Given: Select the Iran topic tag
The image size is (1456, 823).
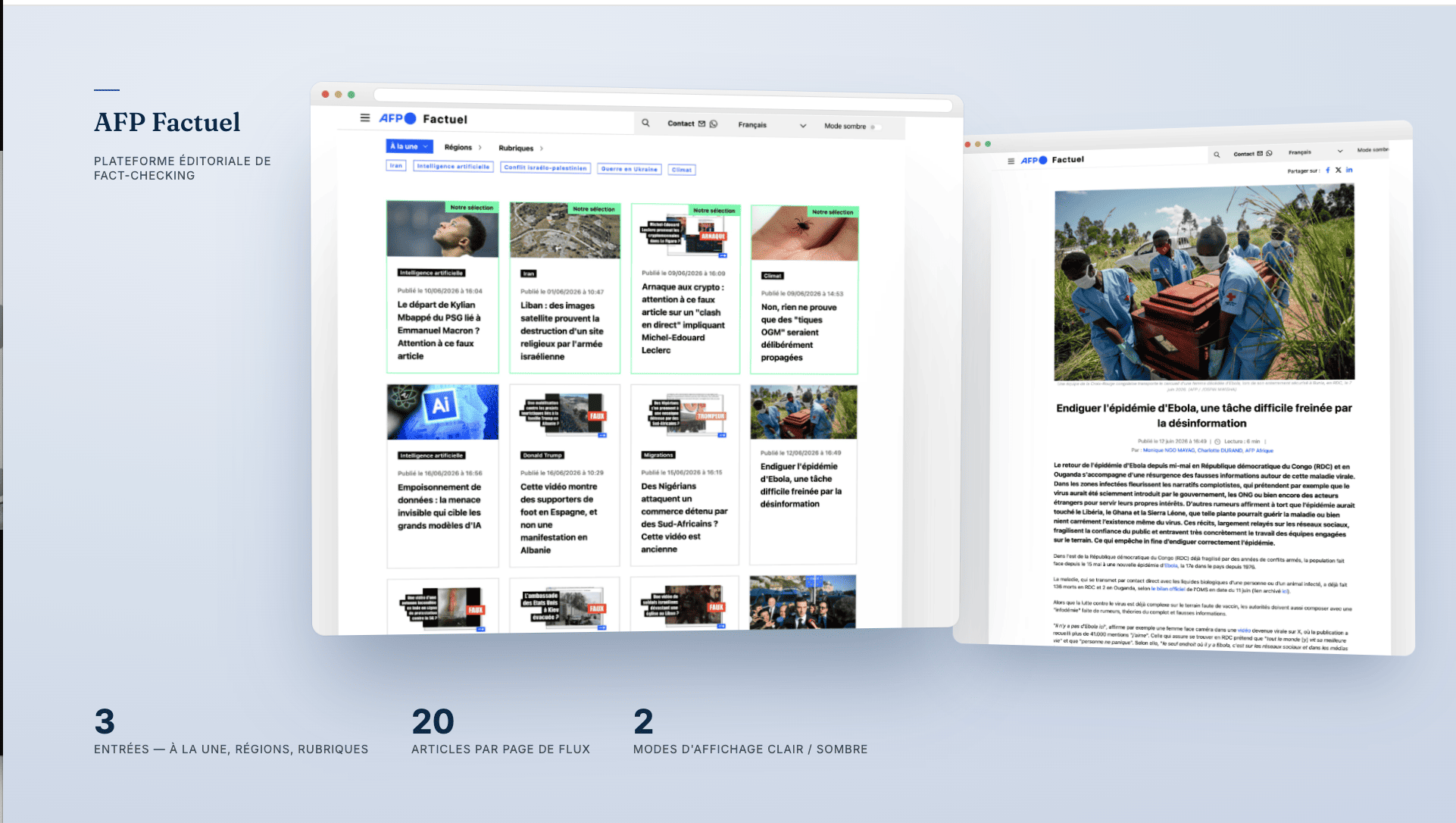Looking at the screenshot, I should point(396,165).
